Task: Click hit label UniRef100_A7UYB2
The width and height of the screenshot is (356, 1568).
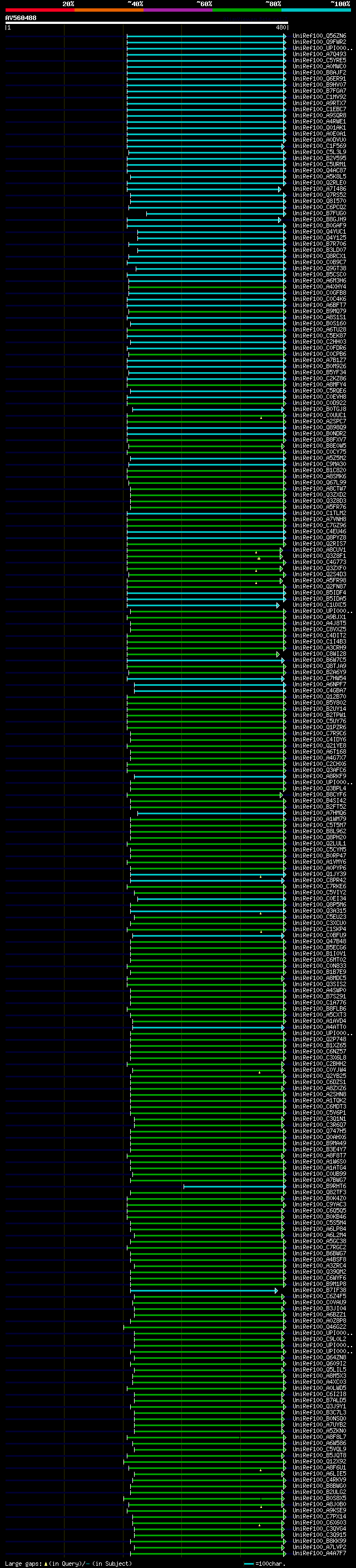Action: point(319,1425)
